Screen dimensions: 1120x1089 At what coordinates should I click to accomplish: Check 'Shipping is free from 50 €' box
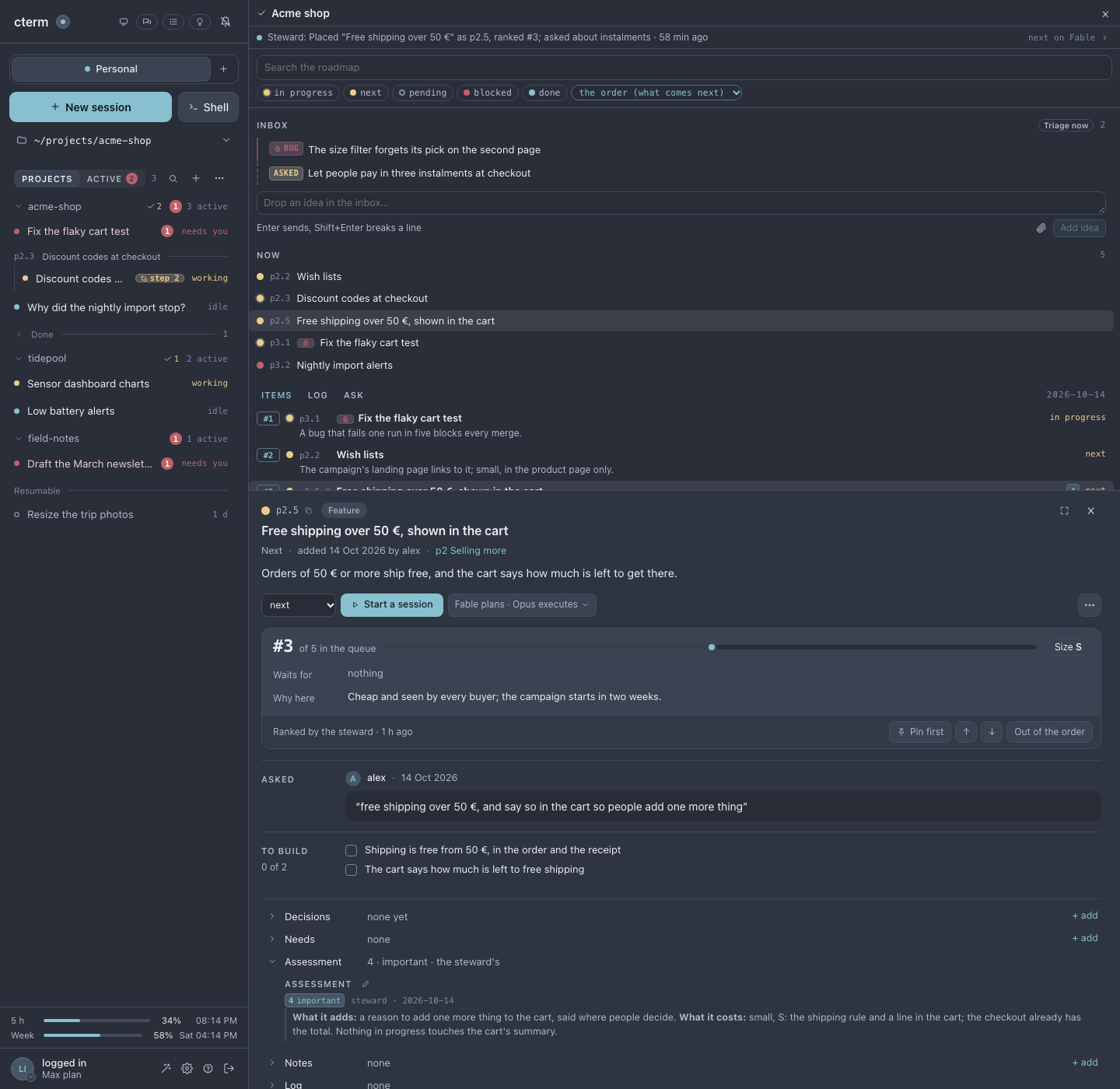tap(352, 851)
